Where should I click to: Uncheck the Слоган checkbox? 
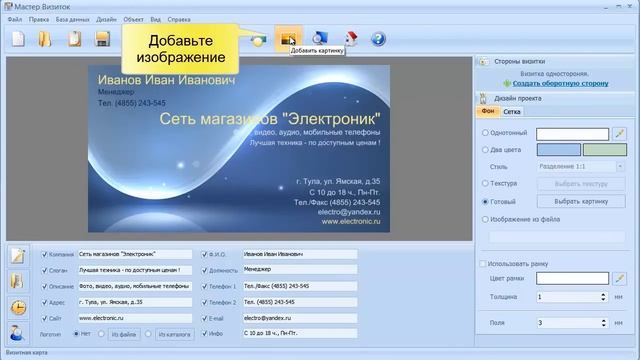click(x=44, y=270)
